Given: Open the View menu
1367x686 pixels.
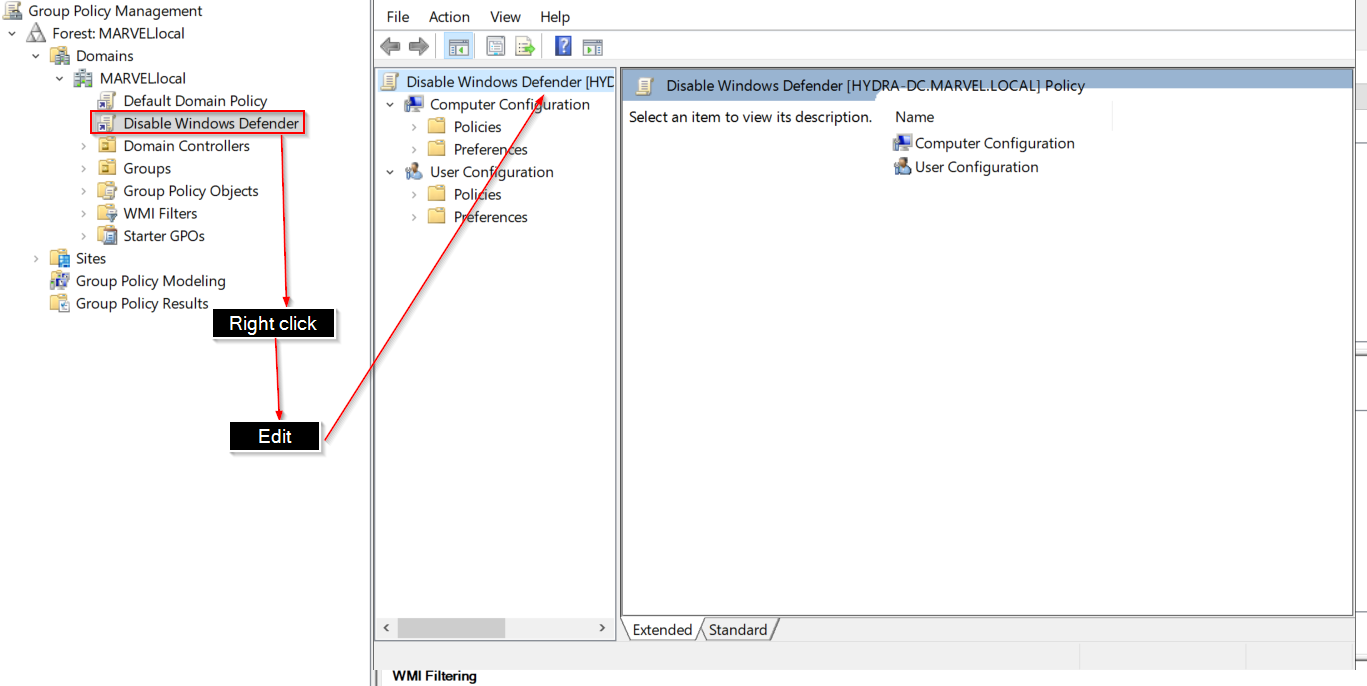Looking at the screenshot, I should pyautogui.click(x=505, y=17).
